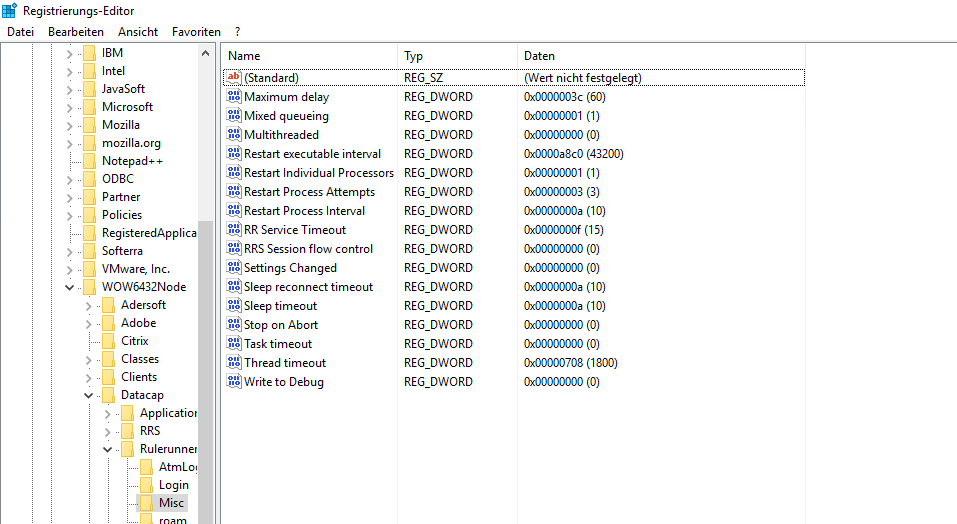Select the Adersoft key

click(143, 304)
